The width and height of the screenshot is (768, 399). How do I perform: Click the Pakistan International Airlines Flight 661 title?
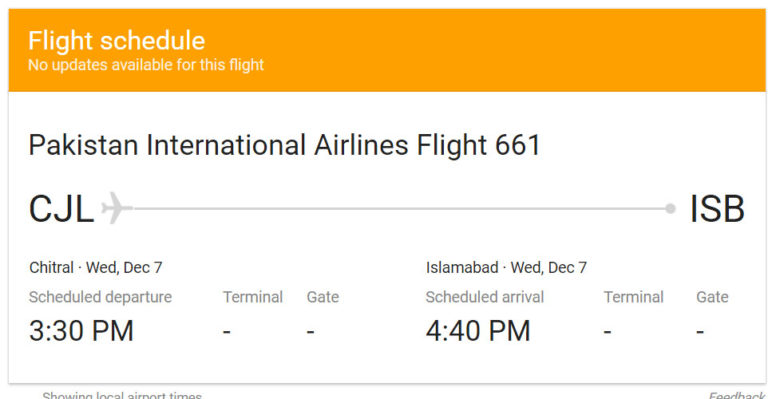[285, 145]
